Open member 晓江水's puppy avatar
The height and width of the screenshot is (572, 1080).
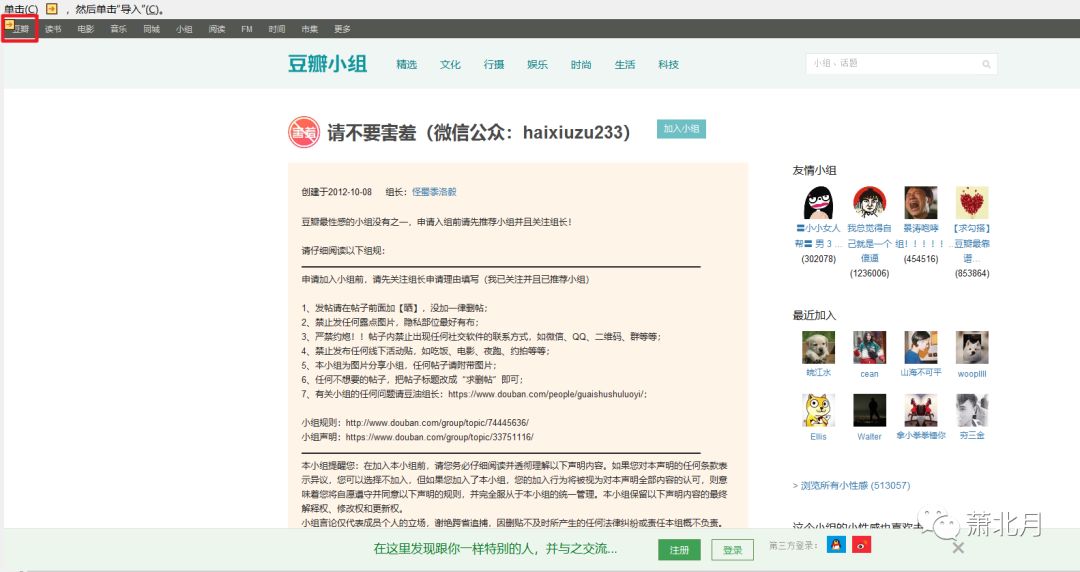point(818,347)
